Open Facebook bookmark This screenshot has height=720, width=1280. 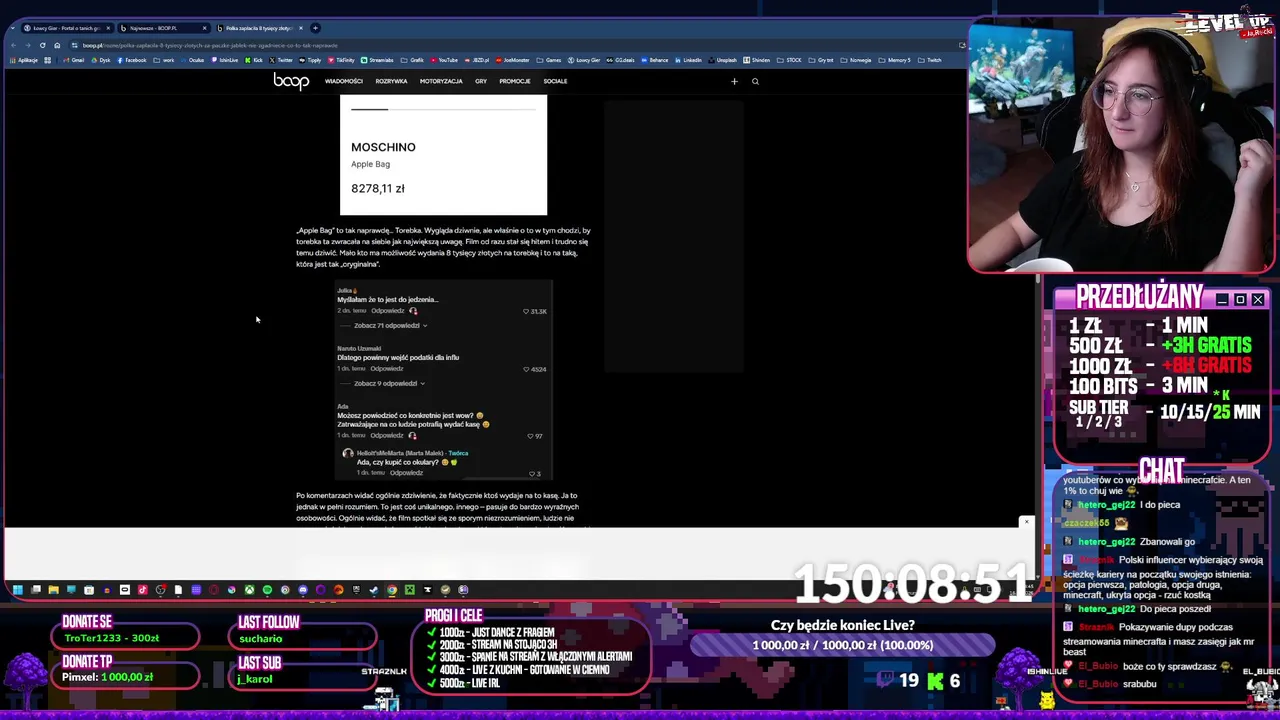point(132,60)
